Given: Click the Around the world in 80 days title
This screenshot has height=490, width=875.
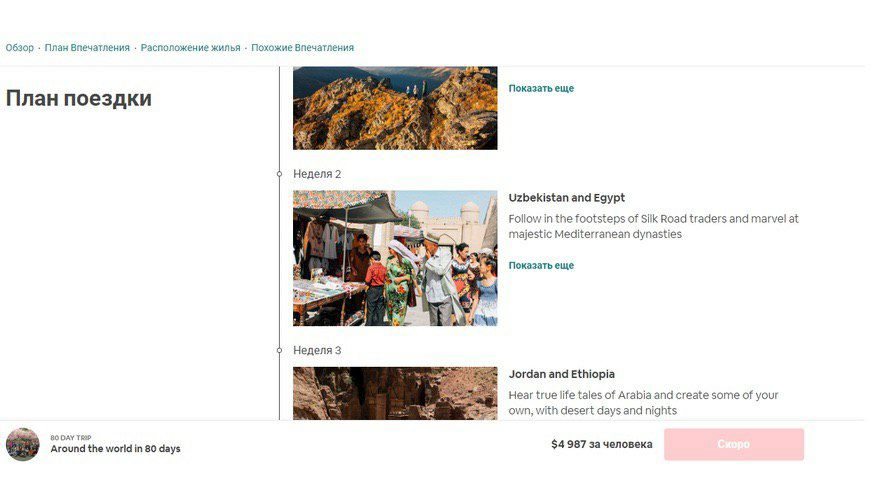Looking at the screenshot, I should (x=116, y=449).
